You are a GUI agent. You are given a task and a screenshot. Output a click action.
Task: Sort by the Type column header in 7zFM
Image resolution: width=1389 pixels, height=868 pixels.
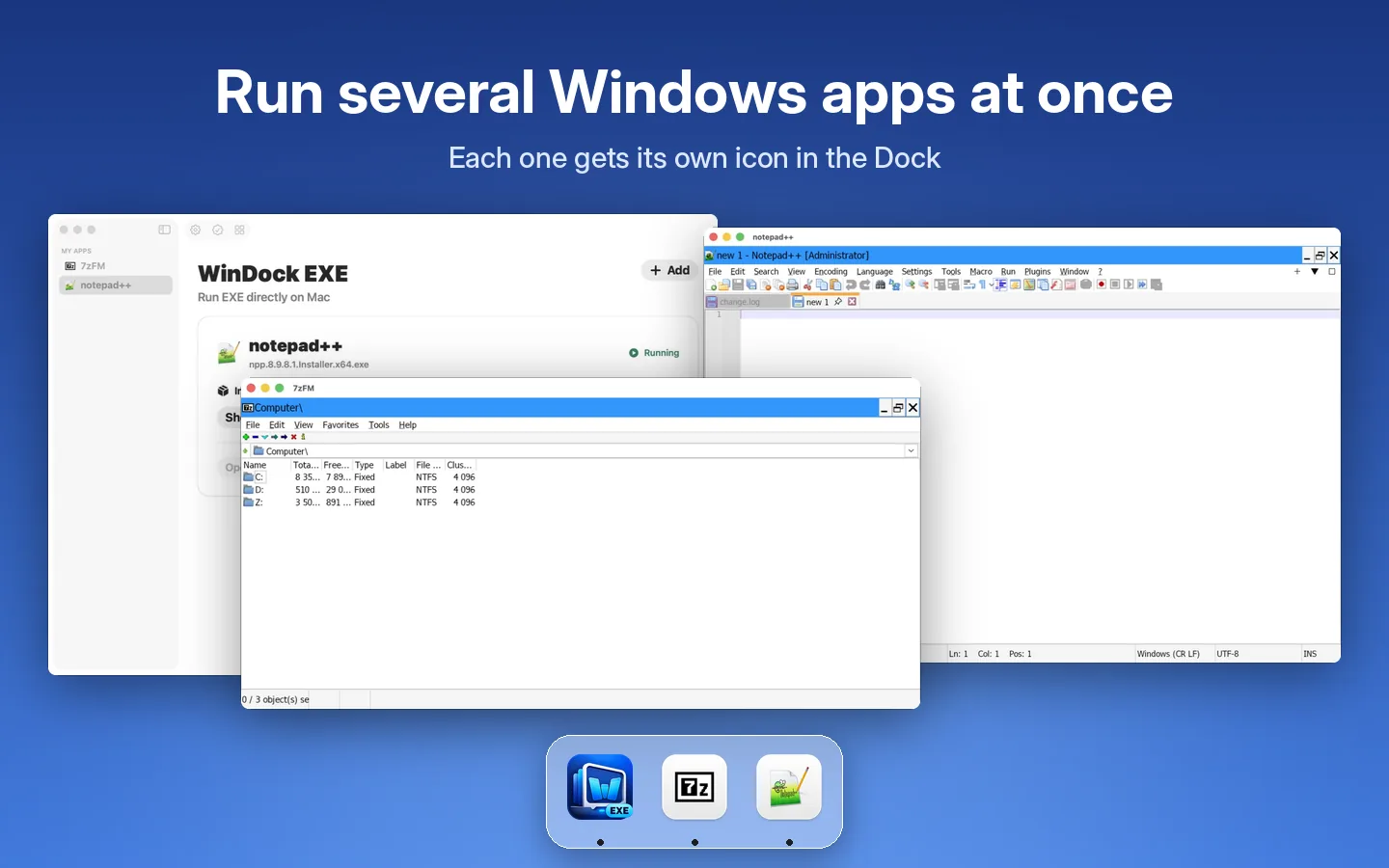(367, 465)
